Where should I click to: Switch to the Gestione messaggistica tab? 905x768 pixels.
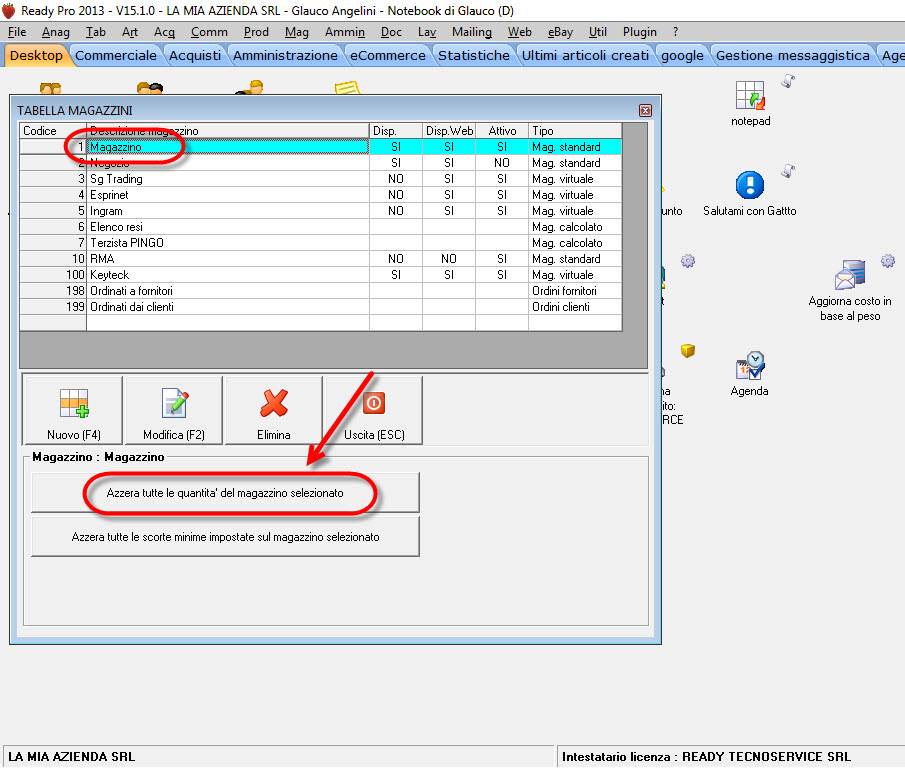(x=792, y=55)
